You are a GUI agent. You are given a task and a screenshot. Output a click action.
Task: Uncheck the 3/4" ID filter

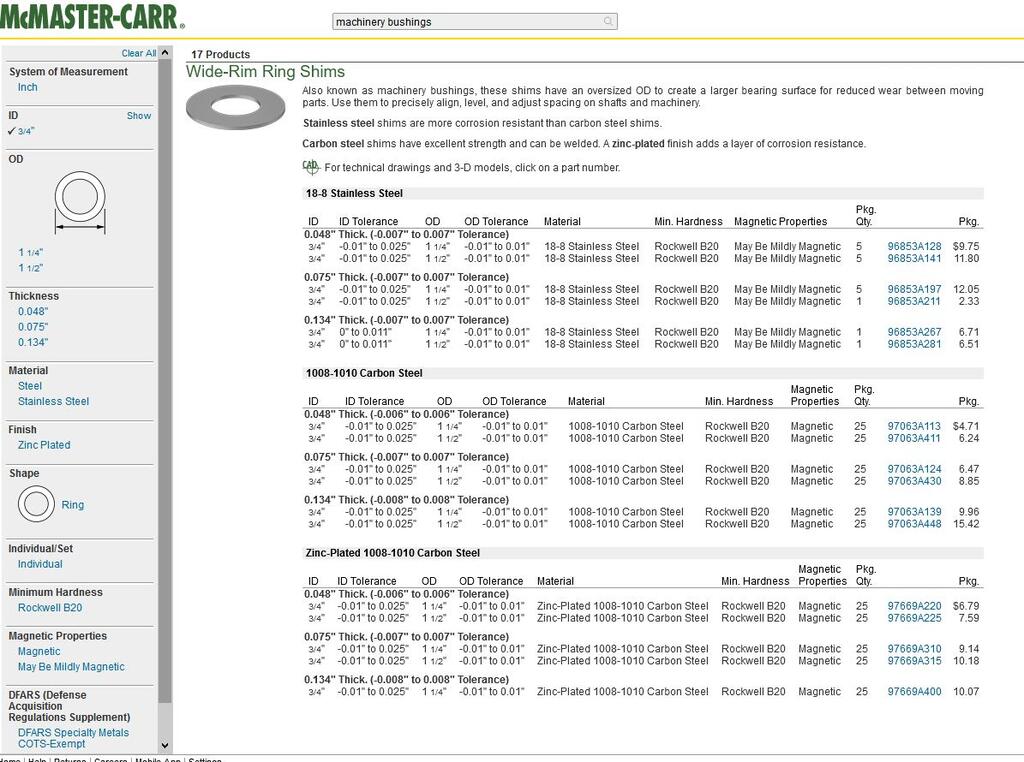(x=22, y=131)
